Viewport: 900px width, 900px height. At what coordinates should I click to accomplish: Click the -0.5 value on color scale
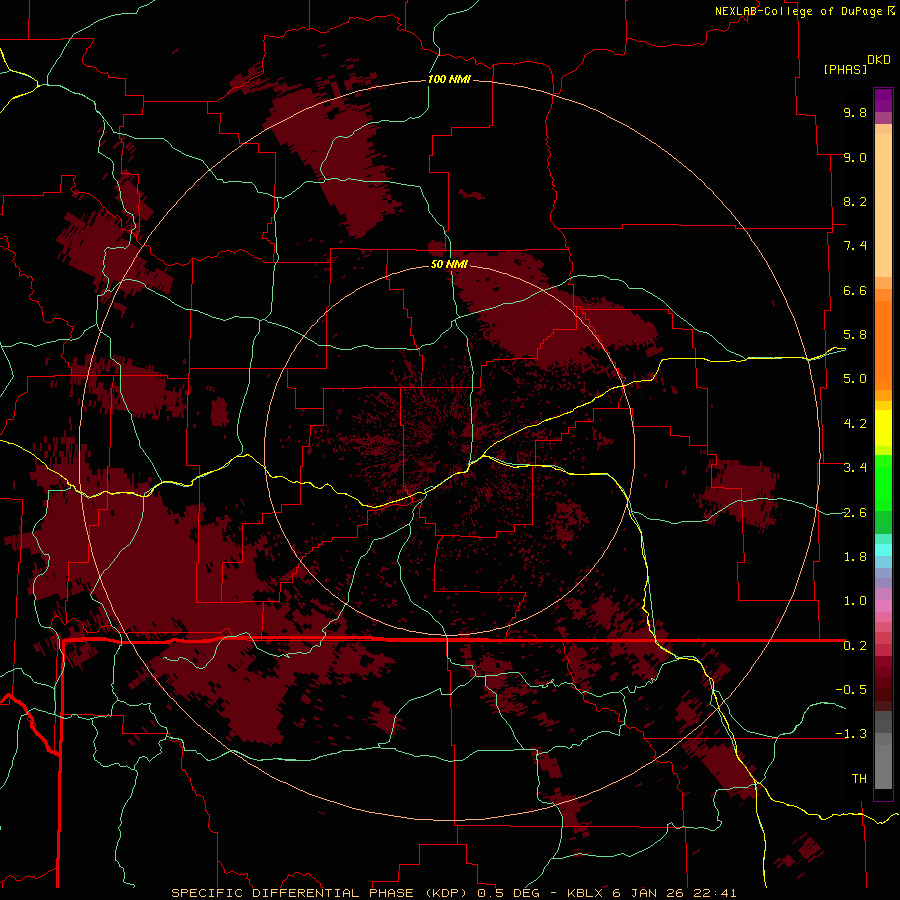[851, 690]
